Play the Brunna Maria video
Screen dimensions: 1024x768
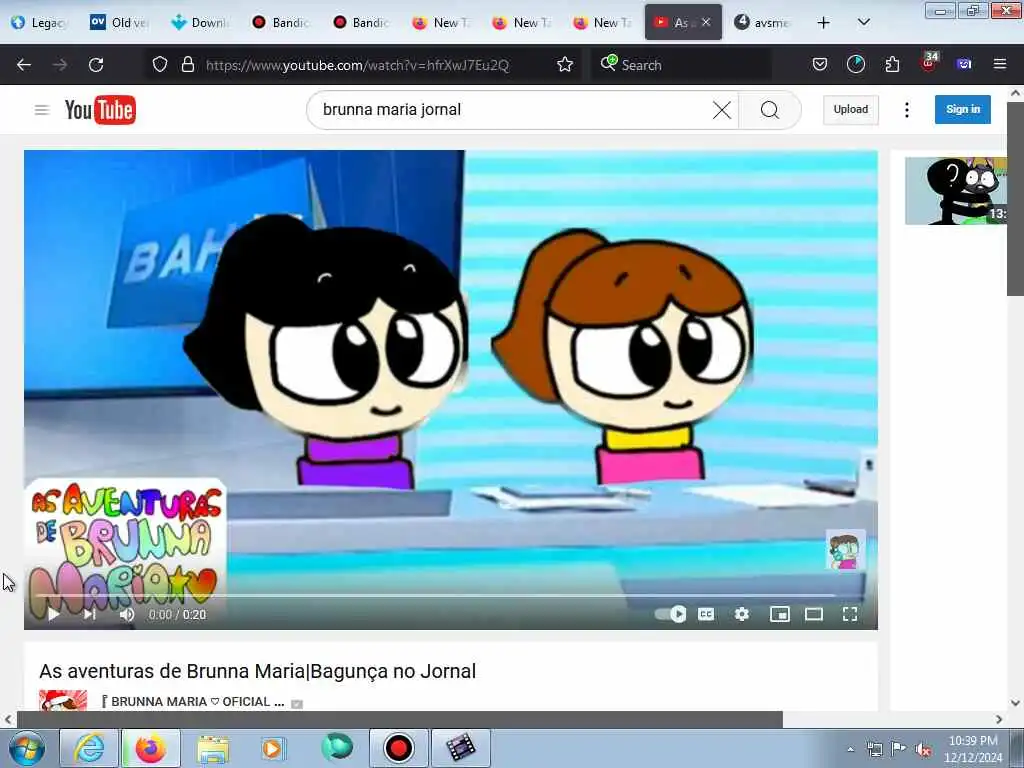point(54,614)
